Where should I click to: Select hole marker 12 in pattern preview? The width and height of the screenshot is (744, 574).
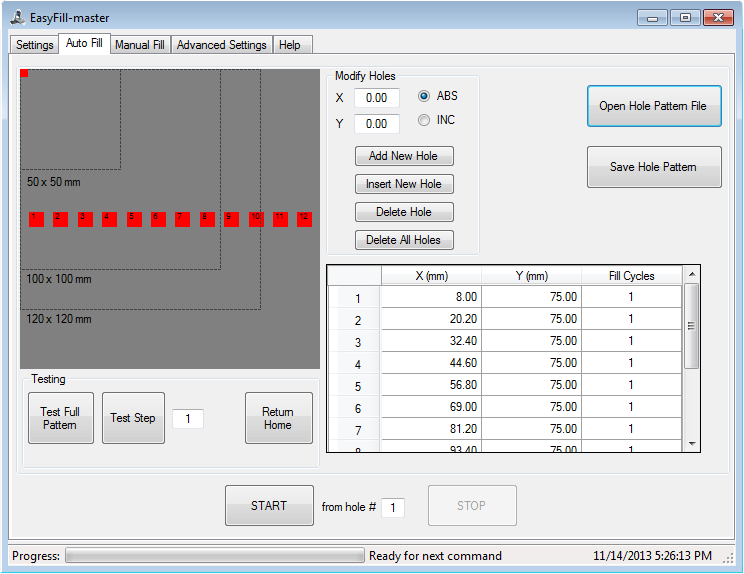[x=305, y=219]
